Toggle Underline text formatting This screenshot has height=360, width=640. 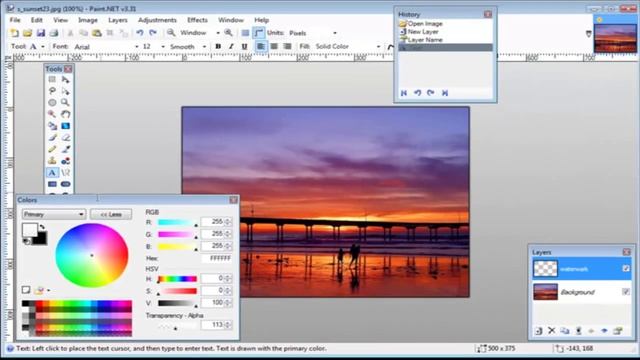coord(244,47)
